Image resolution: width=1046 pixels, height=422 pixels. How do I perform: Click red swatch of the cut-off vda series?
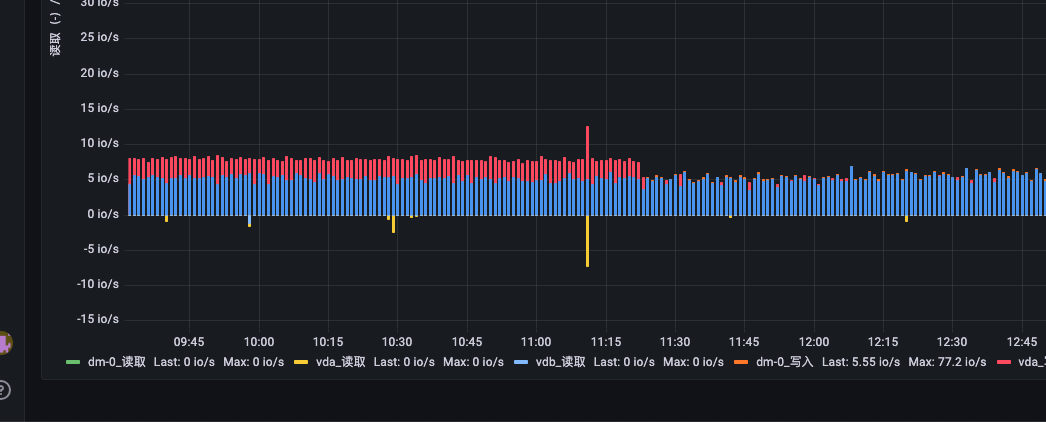pyautogui.click(x=1004, y=362)
